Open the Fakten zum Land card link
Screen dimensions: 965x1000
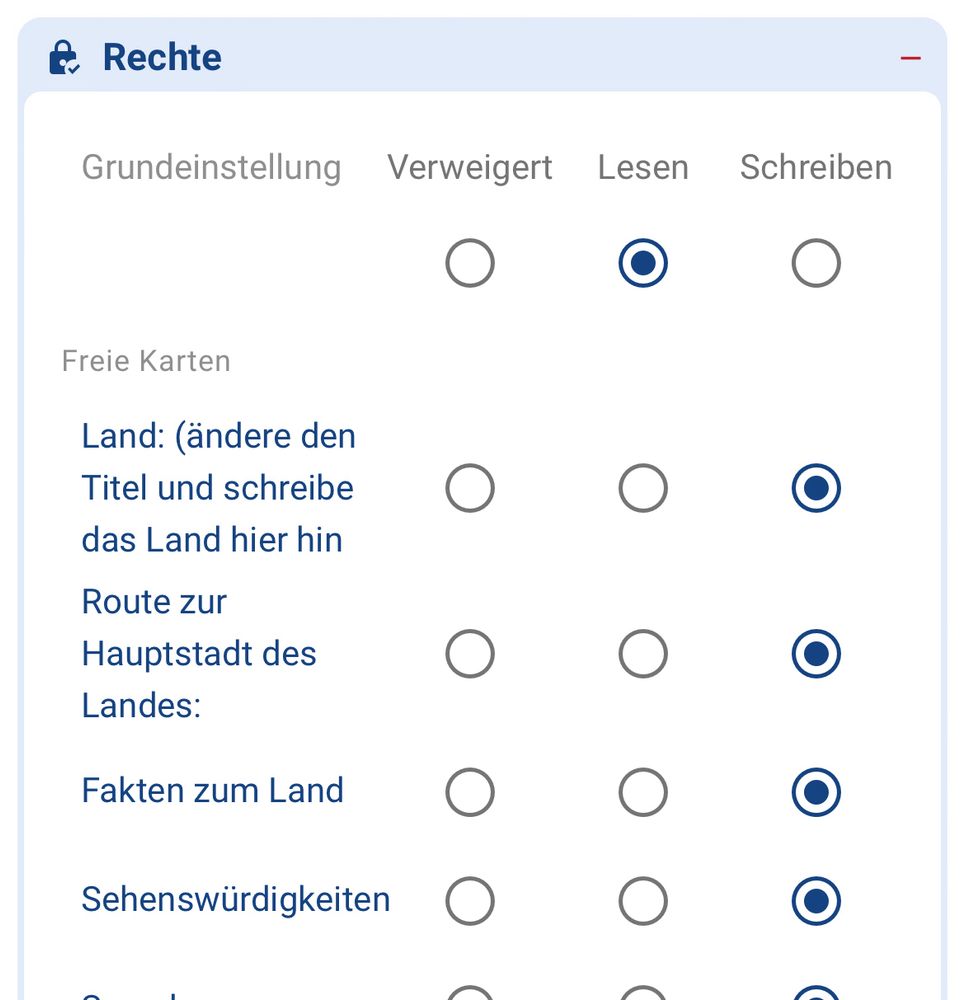pos(212,791)
